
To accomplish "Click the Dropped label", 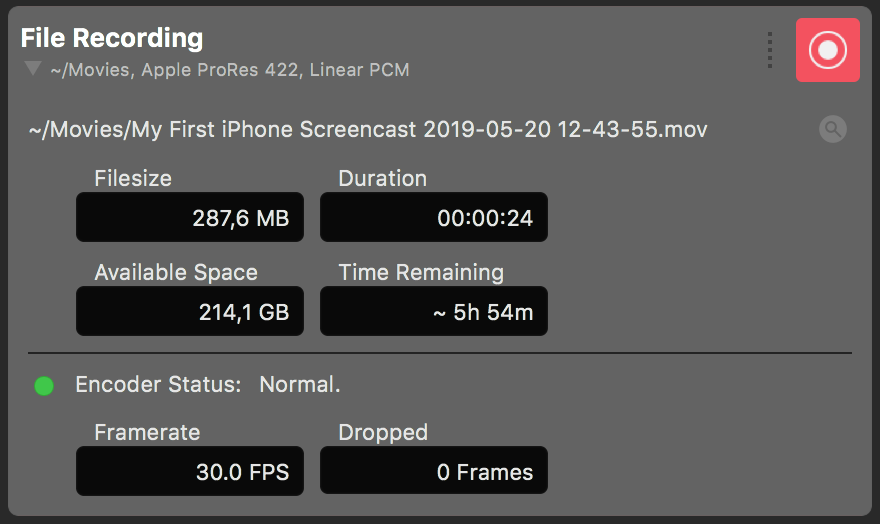I will coord(383,433).
